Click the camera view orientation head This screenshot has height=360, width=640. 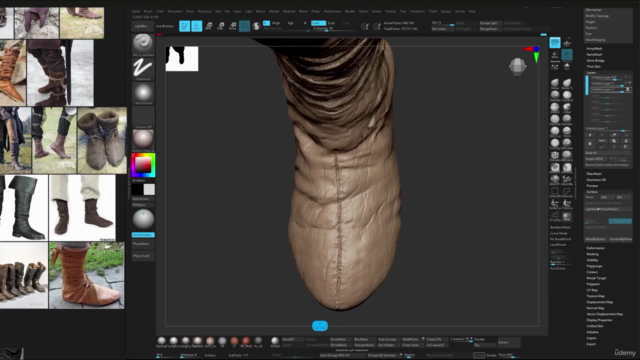pos(517,67)
